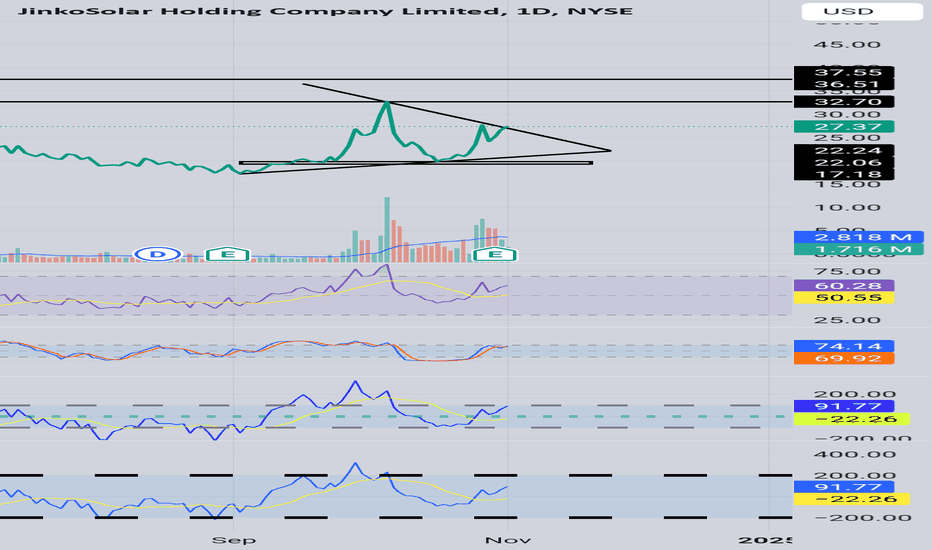Click the Sep label on time axis

(234, 540)
